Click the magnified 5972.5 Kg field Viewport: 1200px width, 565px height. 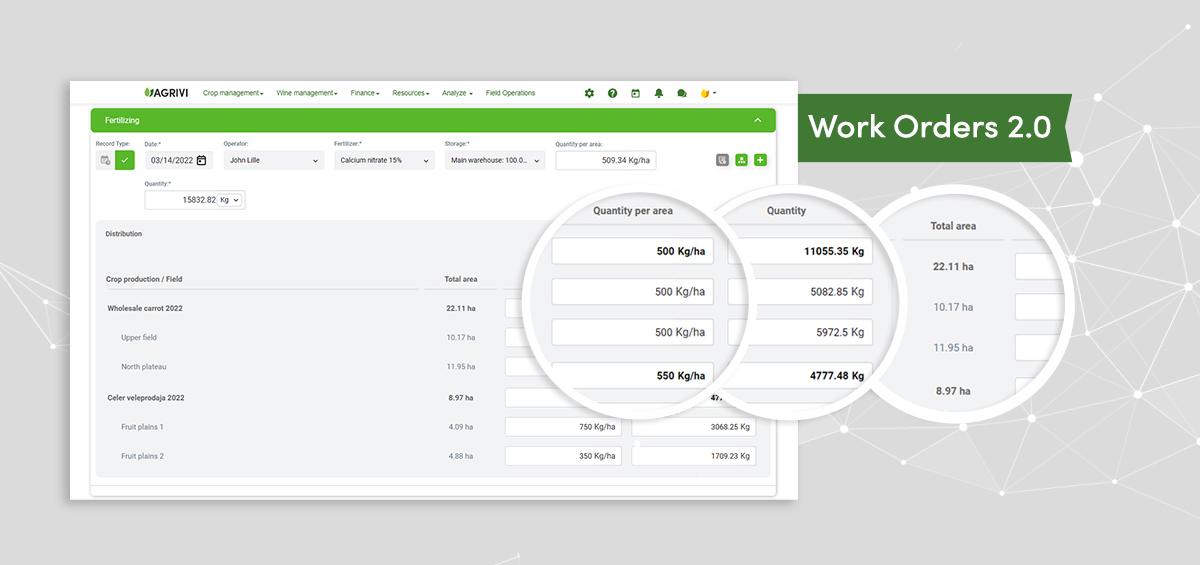(800, 332)
